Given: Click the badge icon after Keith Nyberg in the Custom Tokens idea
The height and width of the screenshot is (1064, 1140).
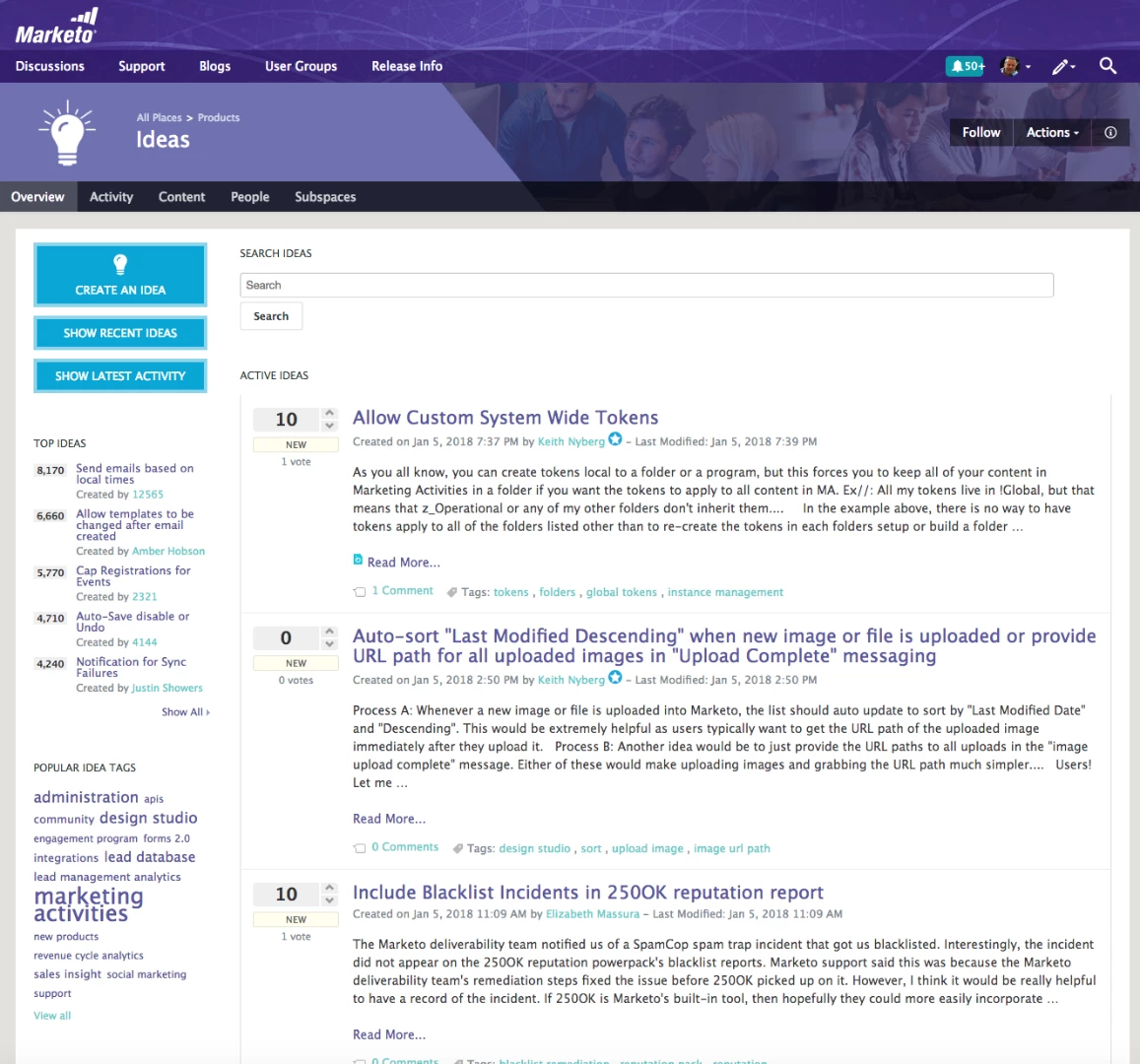Looking at the screenshot, I should click(x=615, y=439).
